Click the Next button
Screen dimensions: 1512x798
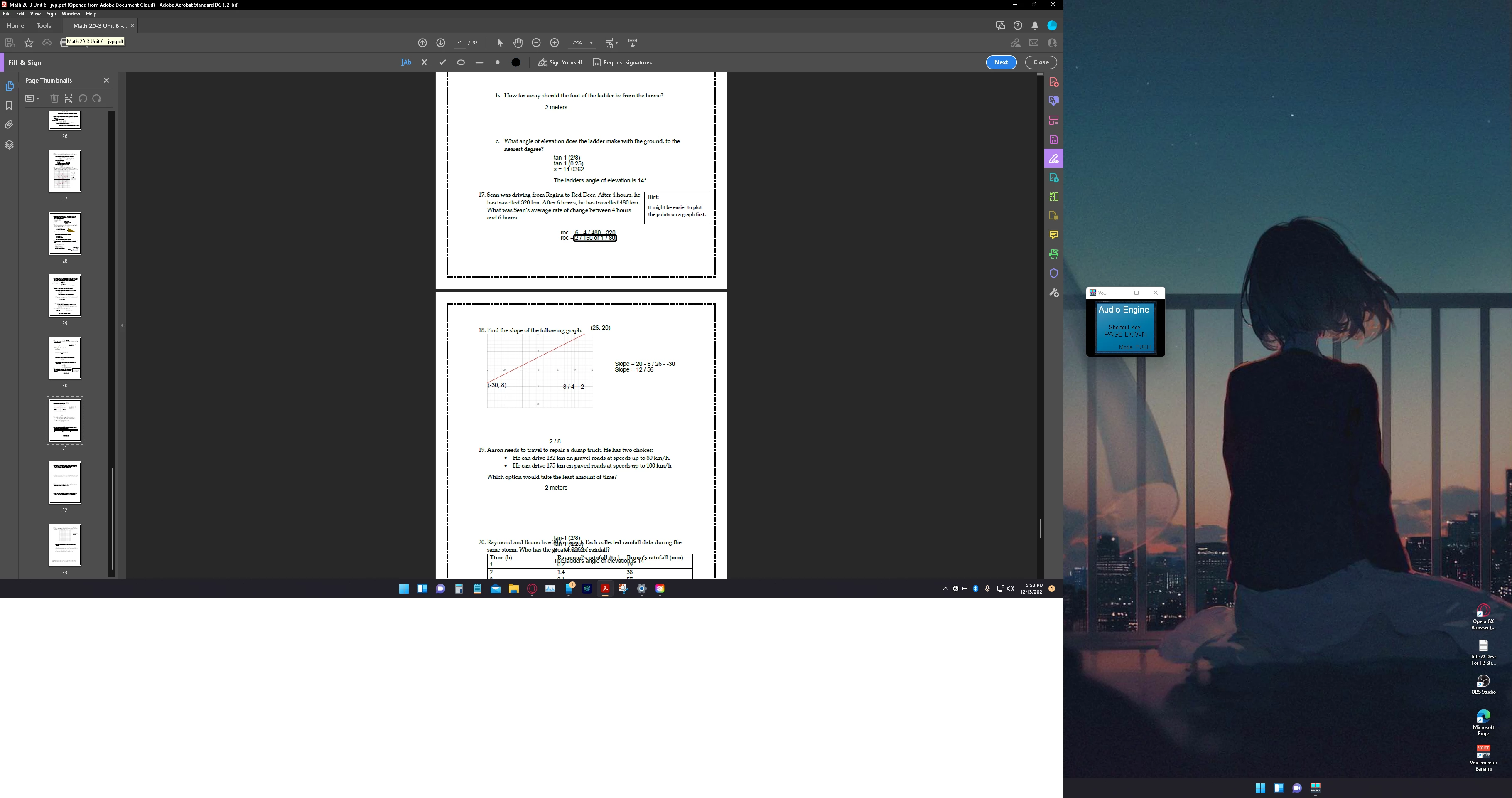[1001, 62]
